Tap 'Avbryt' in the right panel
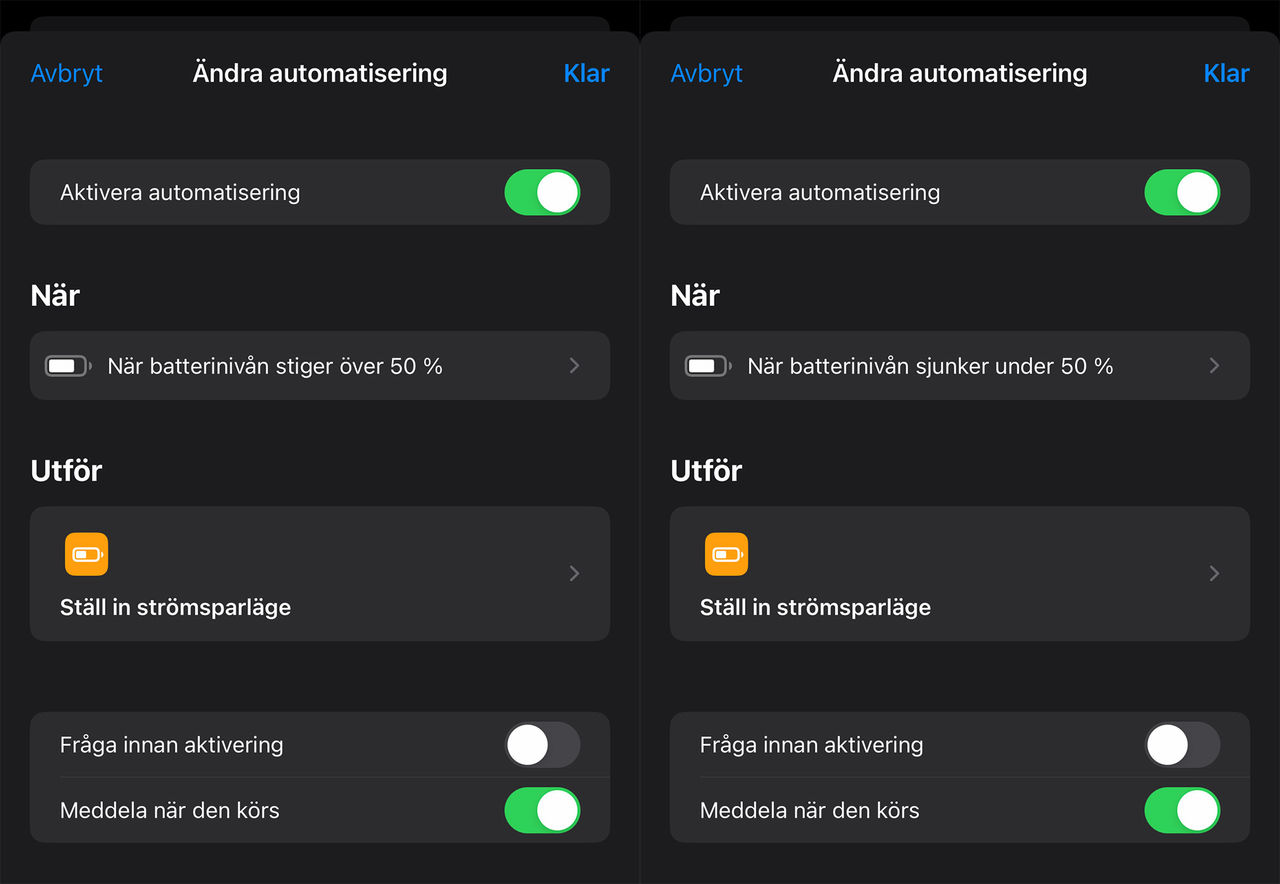Screen dimensions: 1280x884 [707, 73]
